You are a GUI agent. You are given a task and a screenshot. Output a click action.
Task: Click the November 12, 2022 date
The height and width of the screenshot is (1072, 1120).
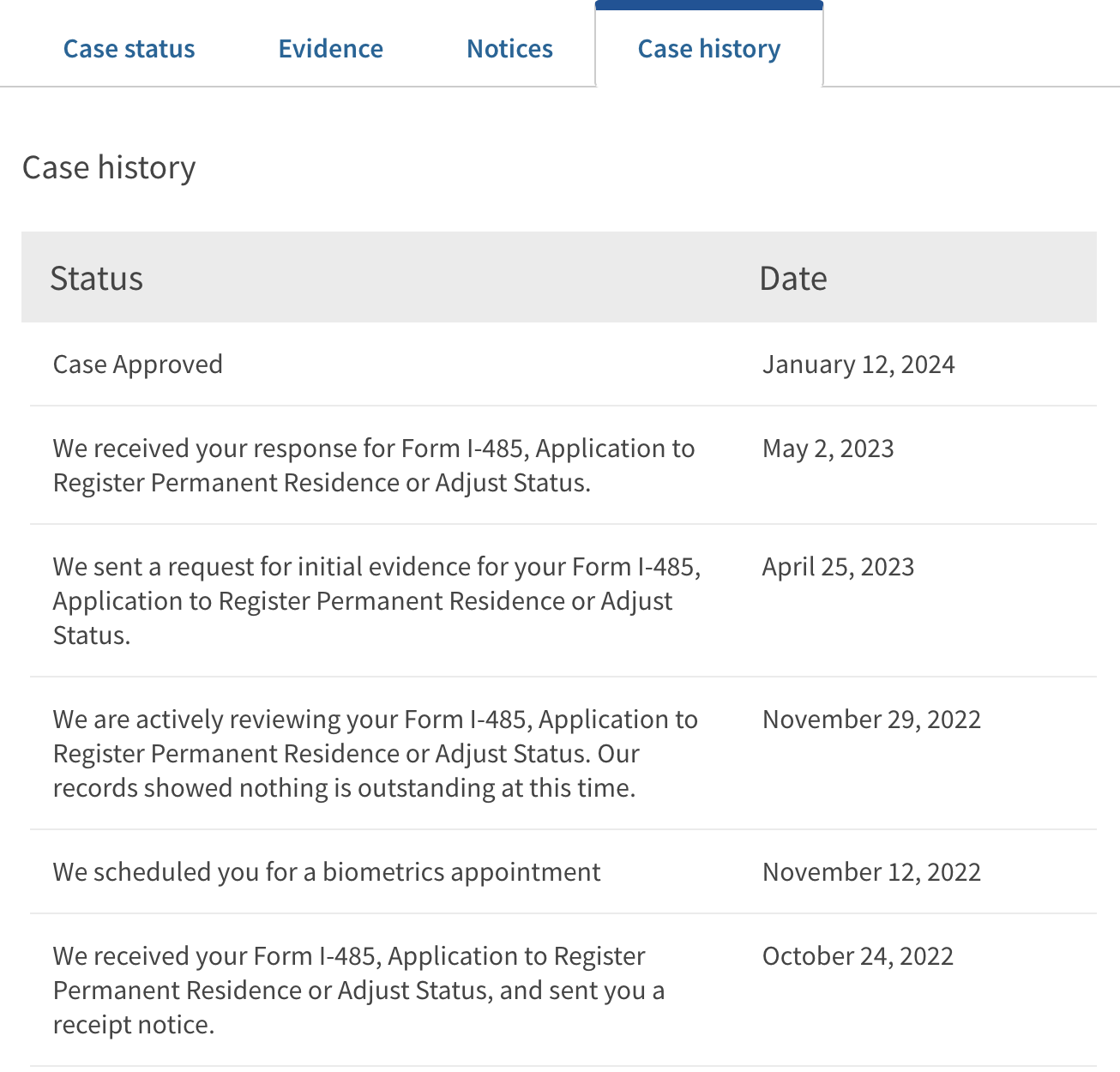[871, 872]
